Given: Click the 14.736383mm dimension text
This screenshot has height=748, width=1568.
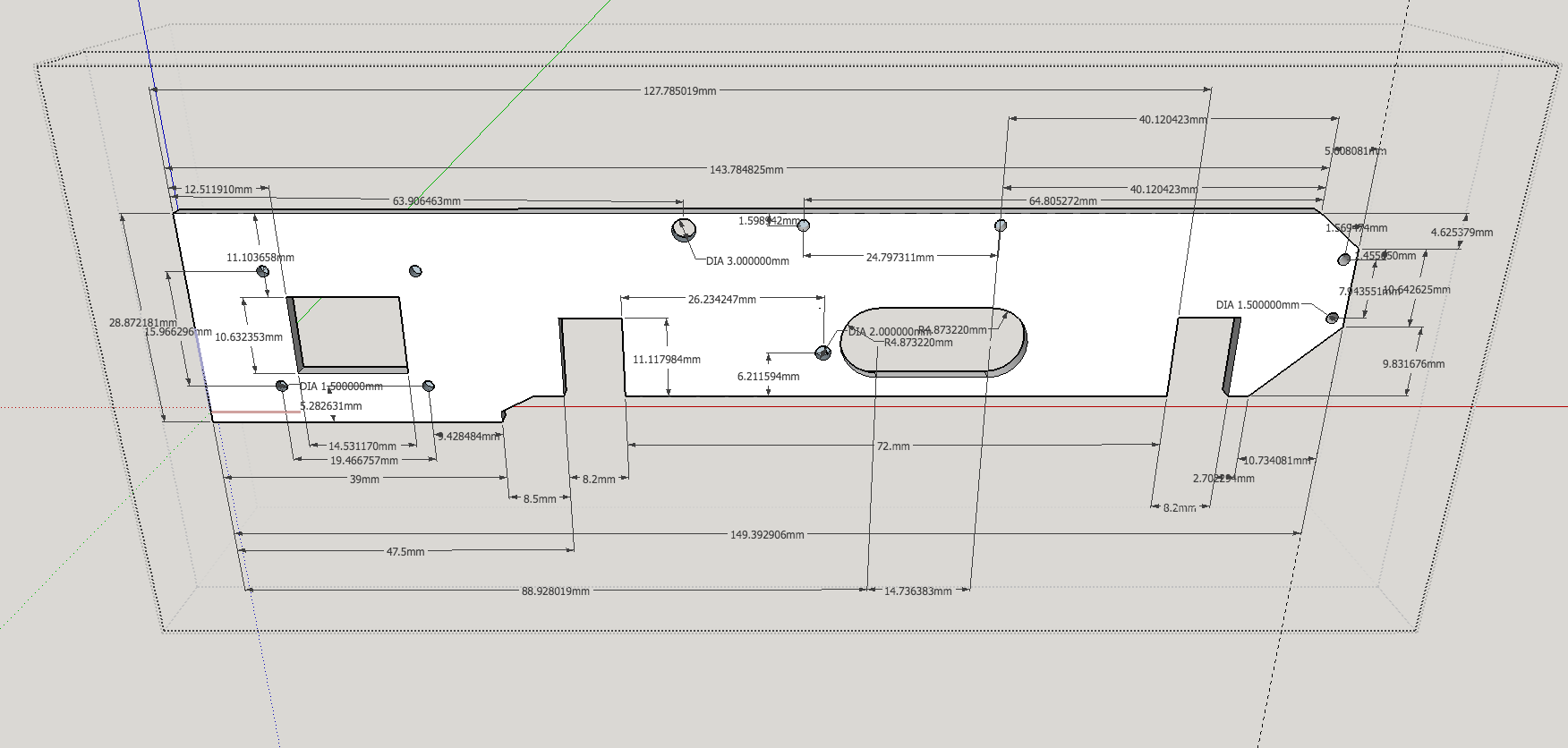Looking at the screenshot, I should (918, 591).
